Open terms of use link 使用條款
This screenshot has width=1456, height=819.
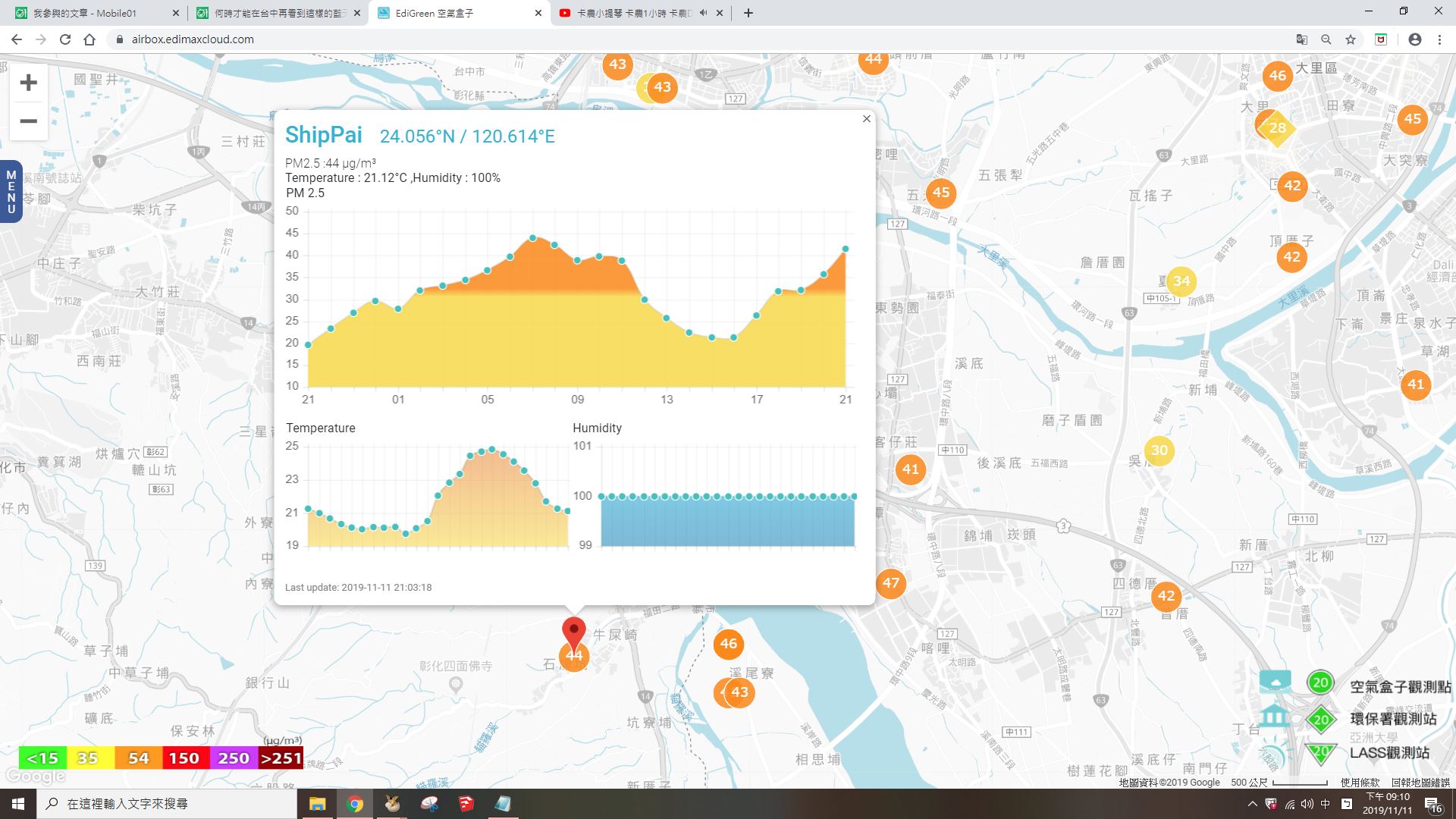[1360, 783]
